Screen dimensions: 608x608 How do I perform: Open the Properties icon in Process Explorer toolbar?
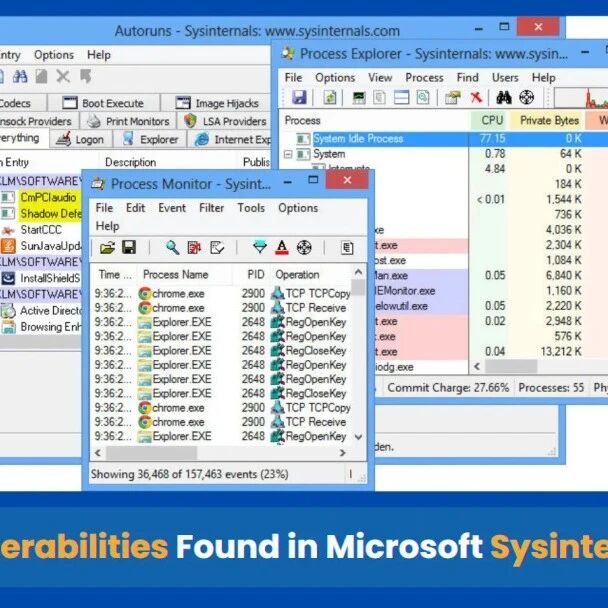coord(452,97)
